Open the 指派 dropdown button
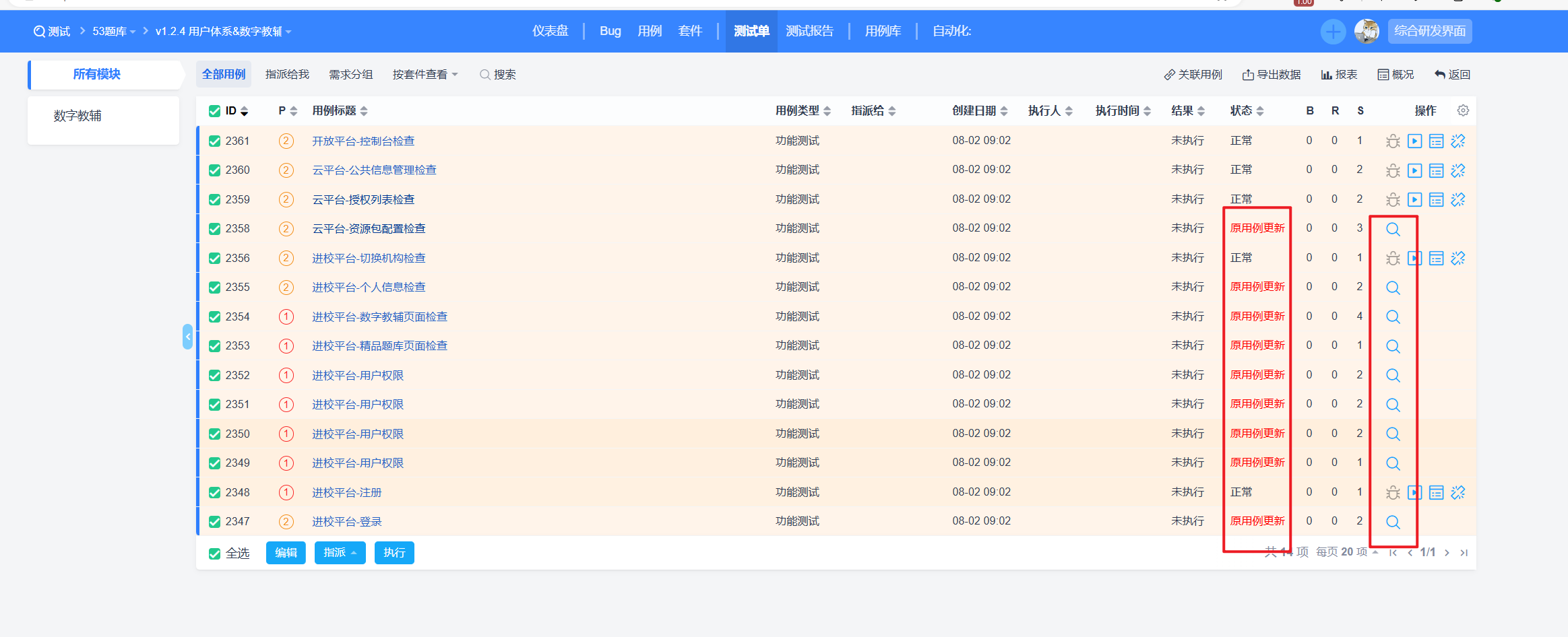This screenshot has height=637, width=1568. (340, 553)
